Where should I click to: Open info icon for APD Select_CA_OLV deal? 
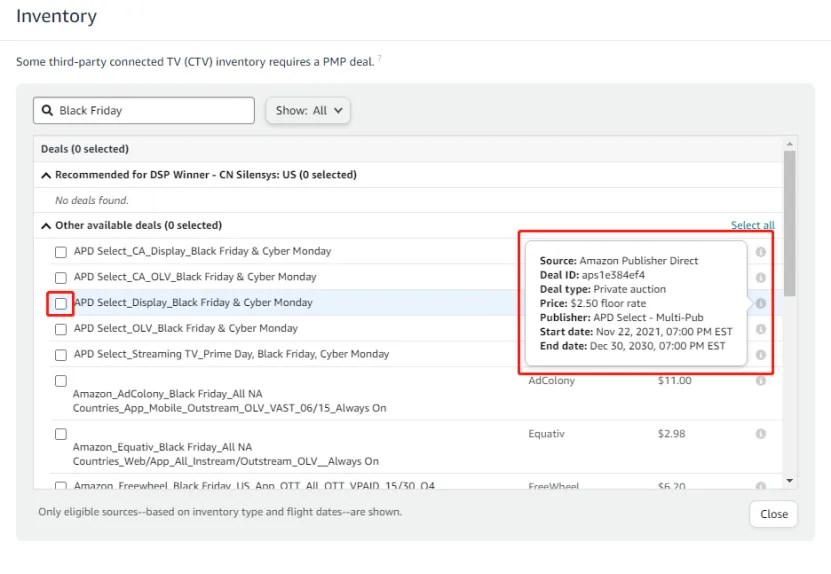761,278
